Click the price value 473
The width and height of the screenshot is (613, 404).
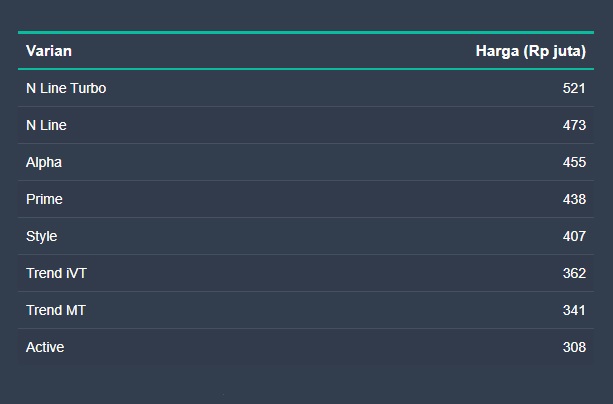[x=574, y=125]
